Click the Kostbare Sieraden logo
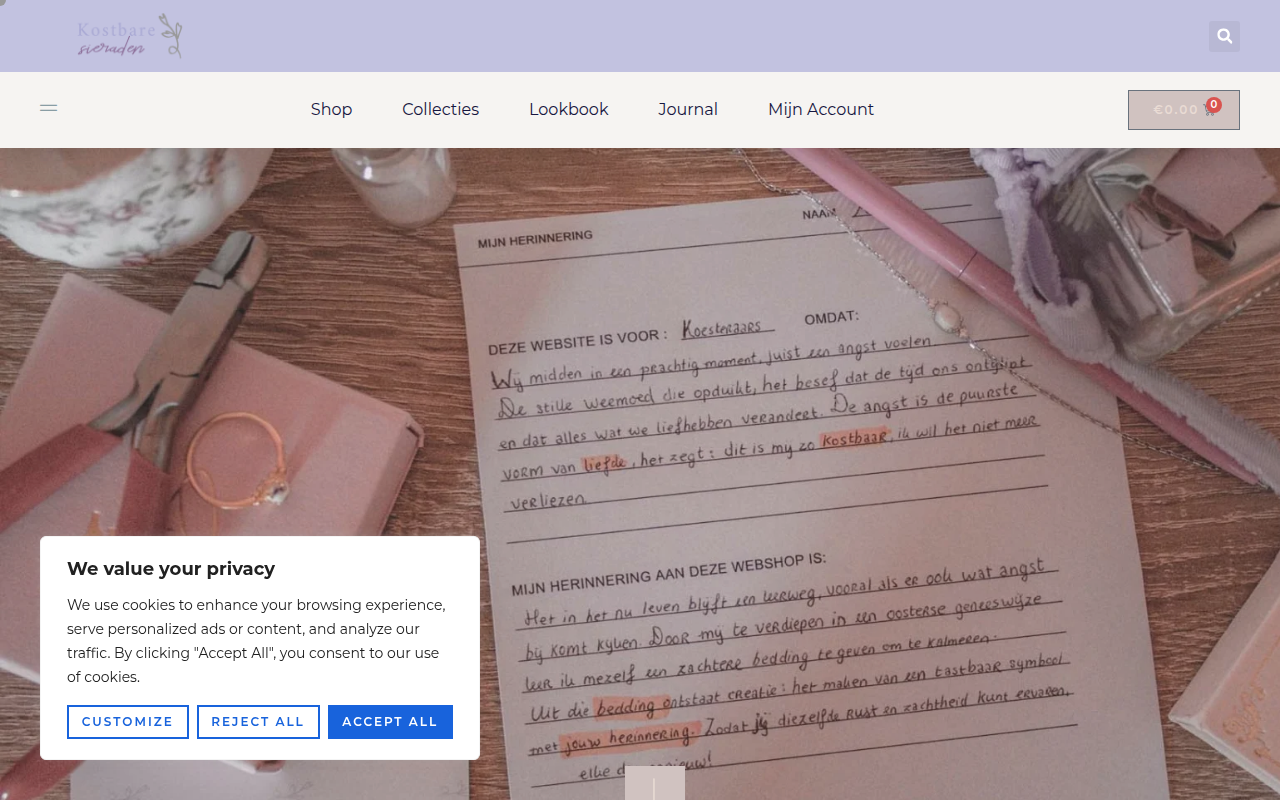This screenshot has width=1280, height=800. point(130,36)
